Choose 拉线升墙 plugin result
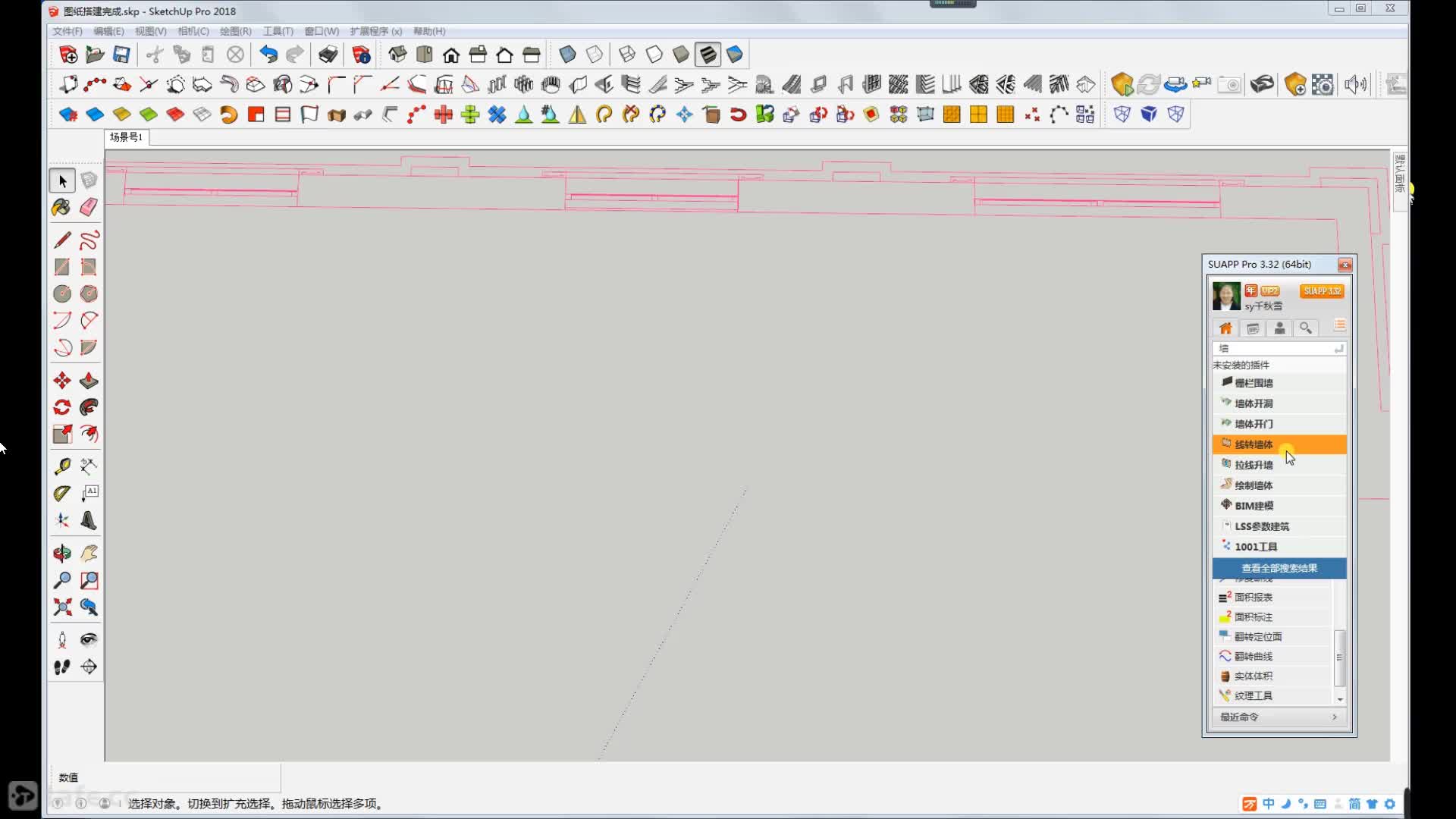Image resolution: width=1456 pixels, height=819 pixels. tap(1279, 465)
